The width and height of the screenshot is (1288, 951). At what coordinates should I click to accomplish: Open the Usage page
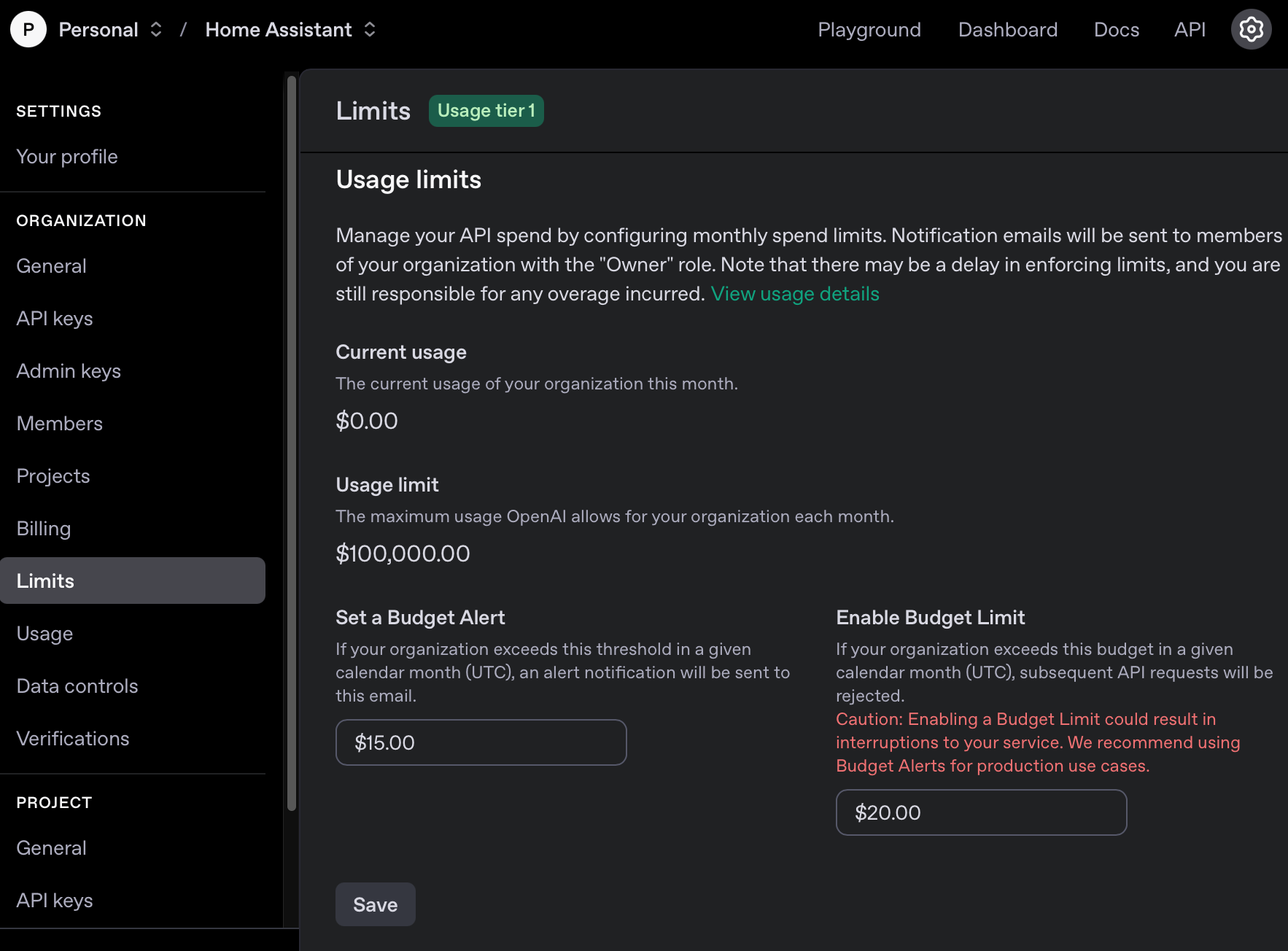pyautogui.click(x=44, y=633)
